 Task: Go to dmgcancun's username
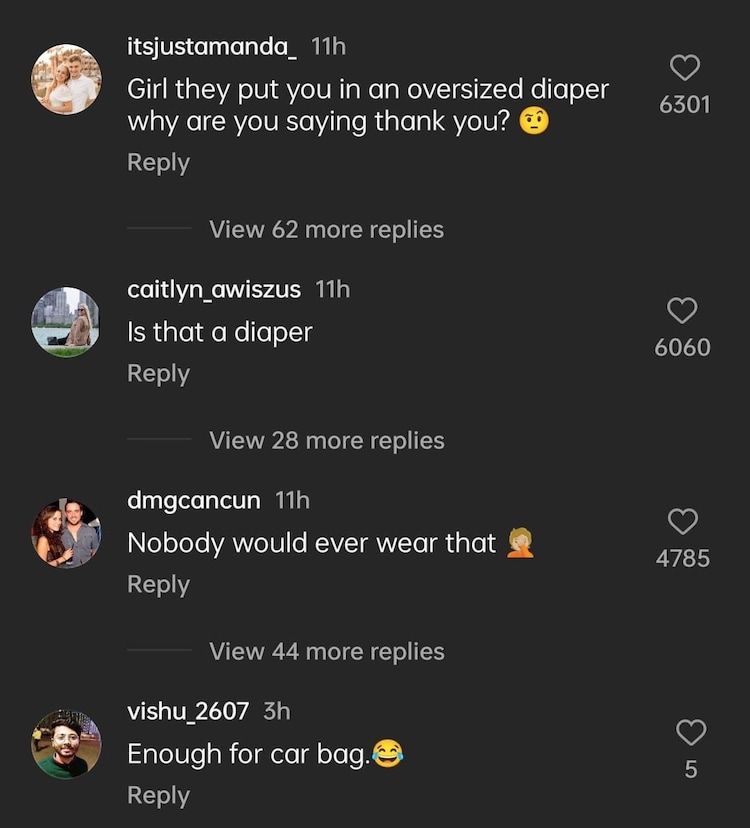tap(194, 500)
